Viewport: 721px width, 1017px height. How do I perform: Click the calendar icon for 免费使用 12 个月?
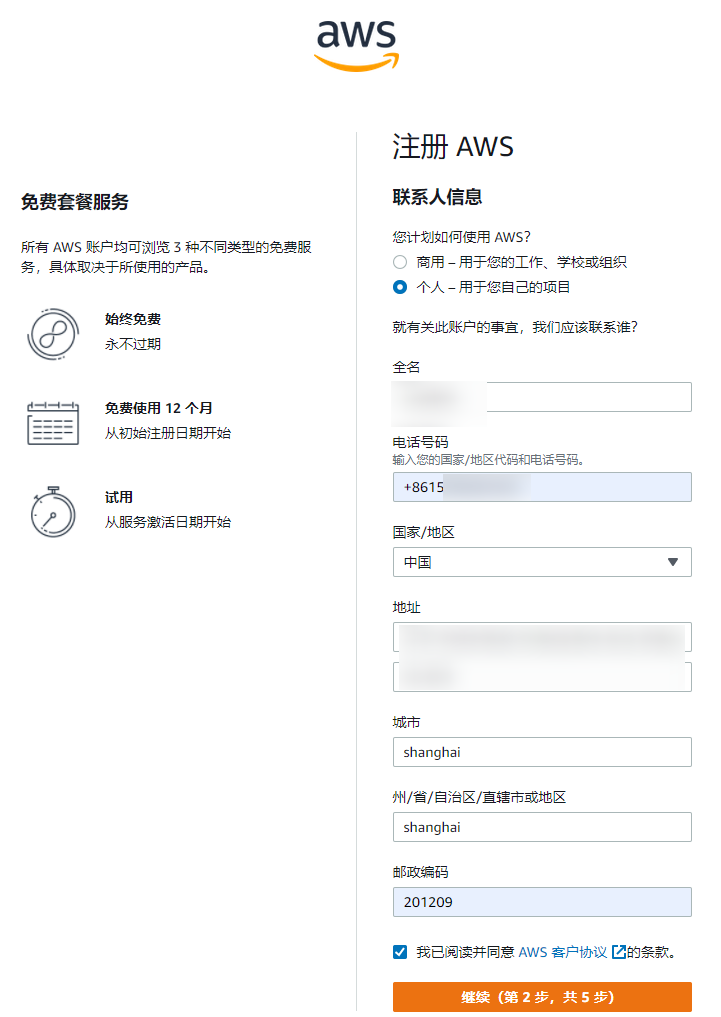point(53,423)
